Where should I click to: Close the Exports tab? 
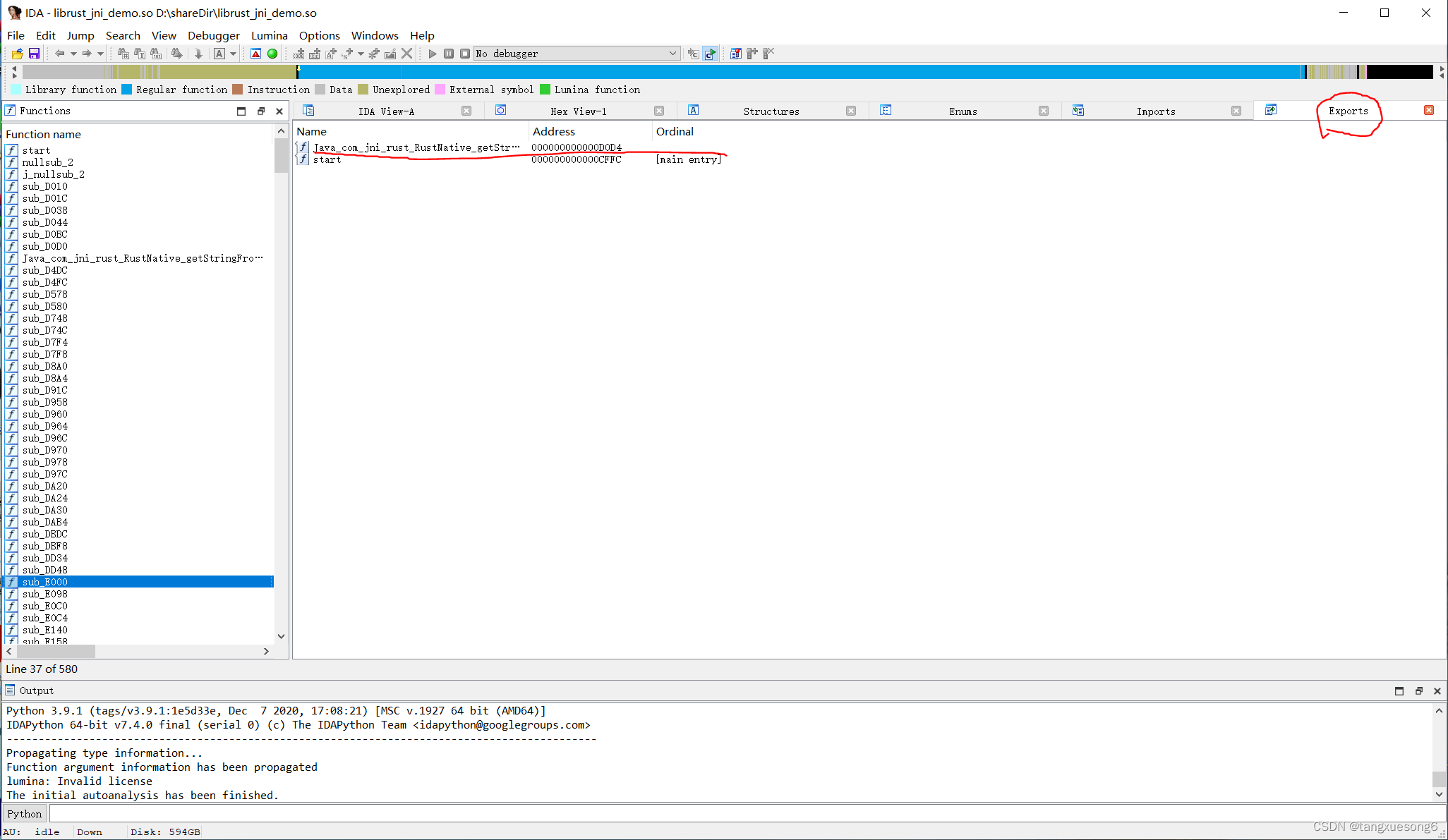point(1429,110)
